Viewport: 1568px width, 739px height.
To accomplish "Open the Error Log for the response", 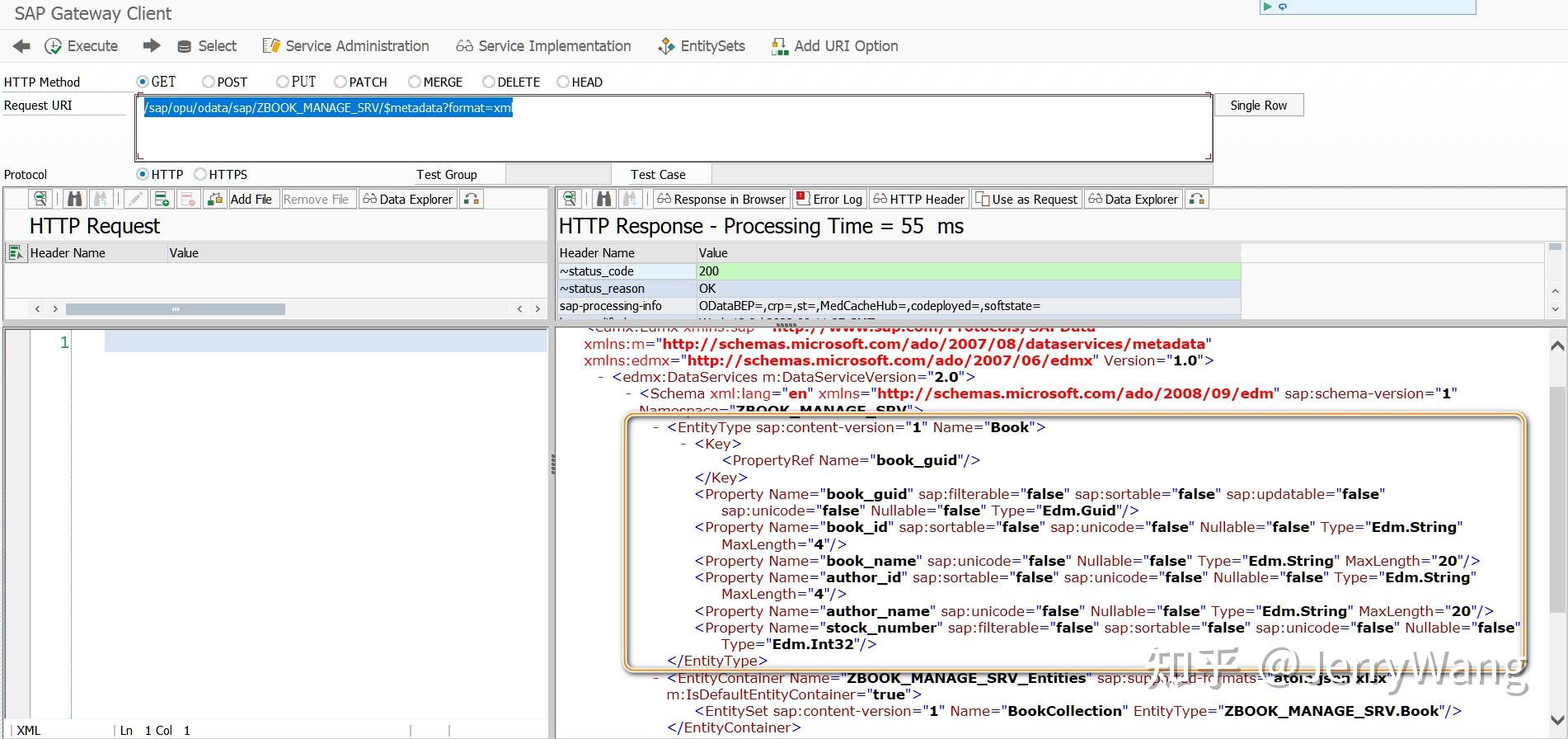I will 829,199.
